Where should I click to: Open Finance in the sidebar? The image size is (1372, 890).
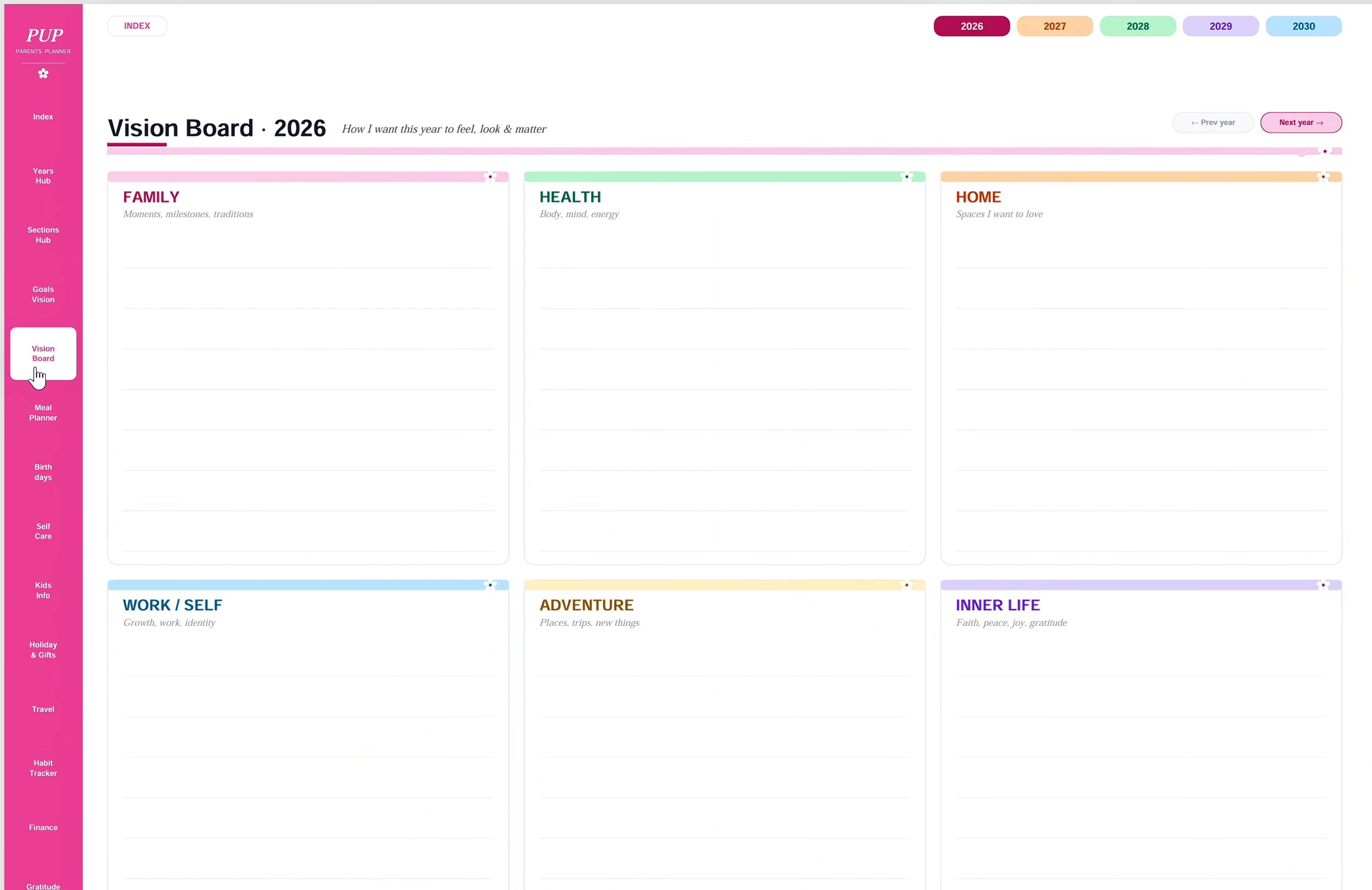click(x=43, y=828)
